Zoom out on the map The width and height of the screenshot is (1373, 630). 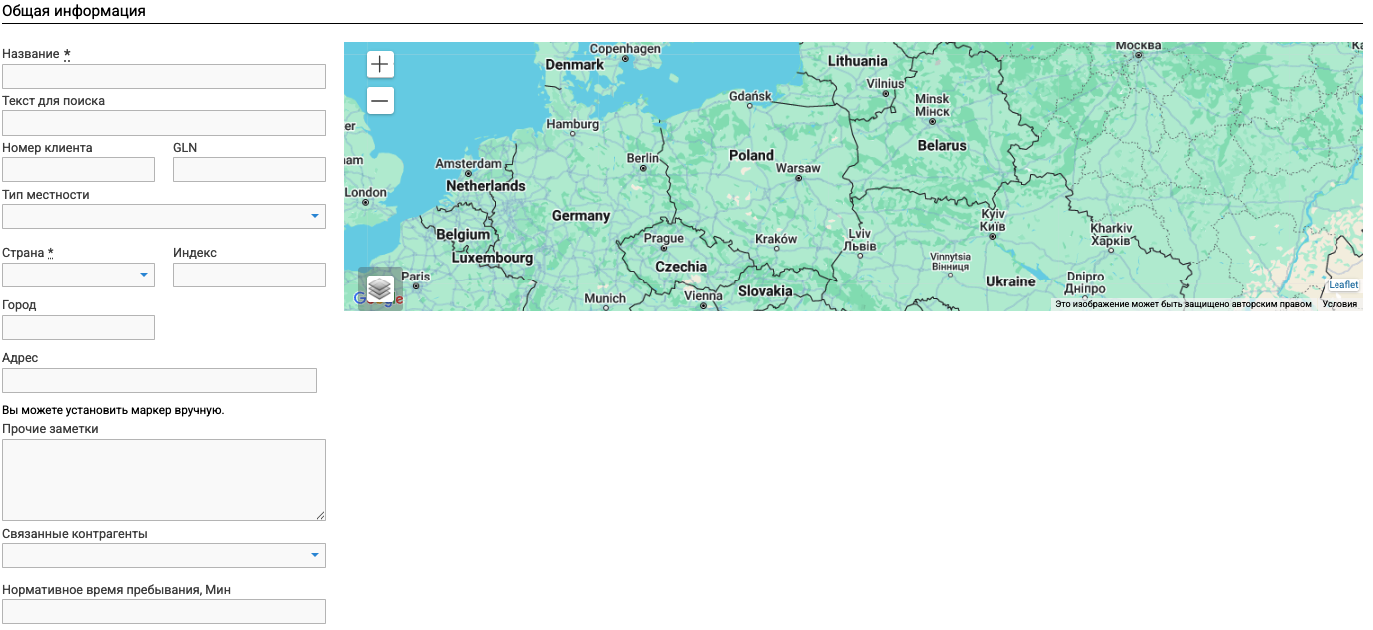point(380,101)
